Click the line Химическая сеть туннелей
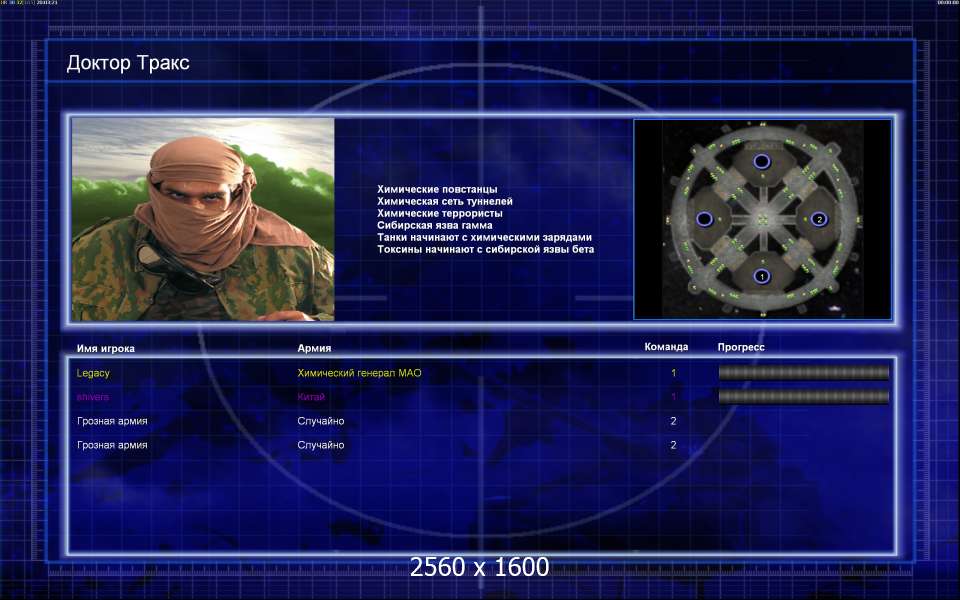The height and width of the screenshot is (600, 960). 445,201
